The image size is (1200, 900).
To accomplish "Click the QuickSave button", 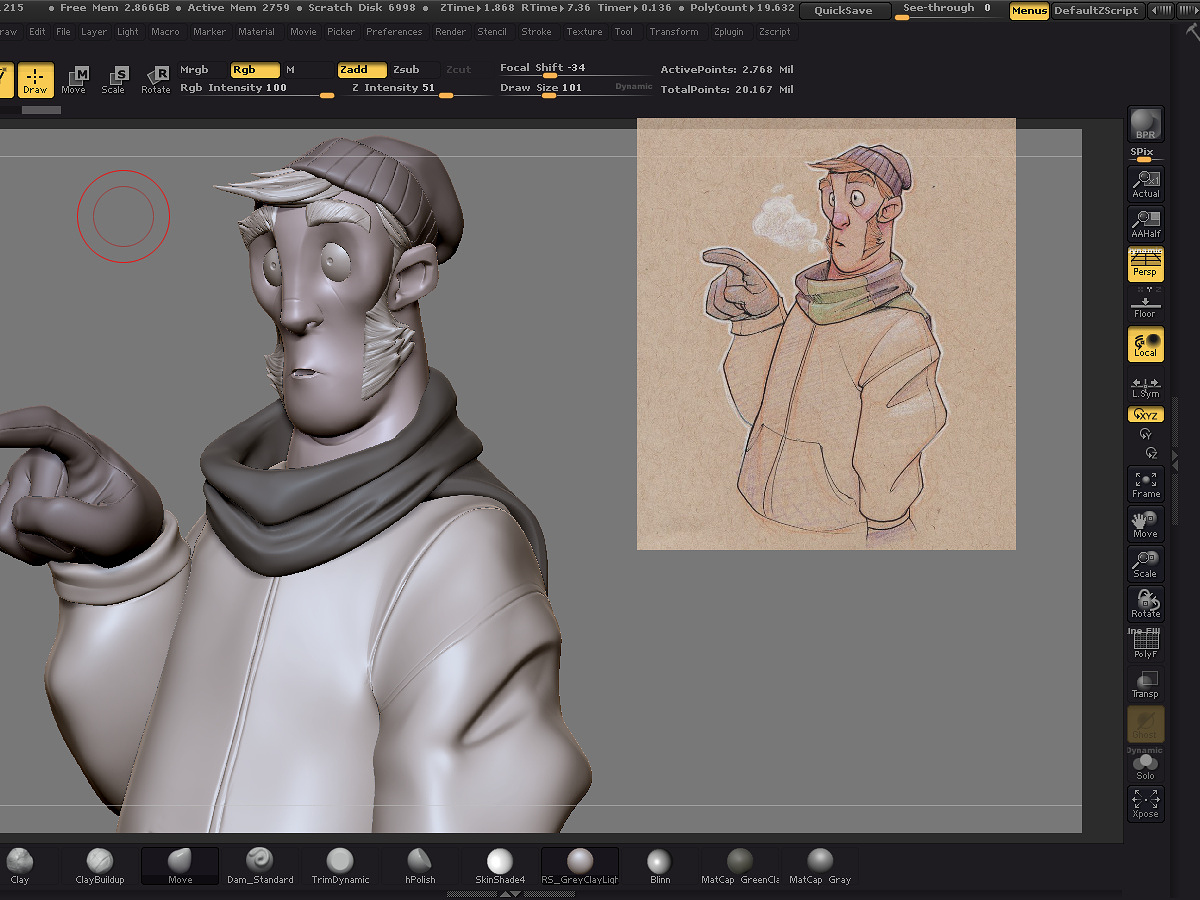I will tap(843, 11).
